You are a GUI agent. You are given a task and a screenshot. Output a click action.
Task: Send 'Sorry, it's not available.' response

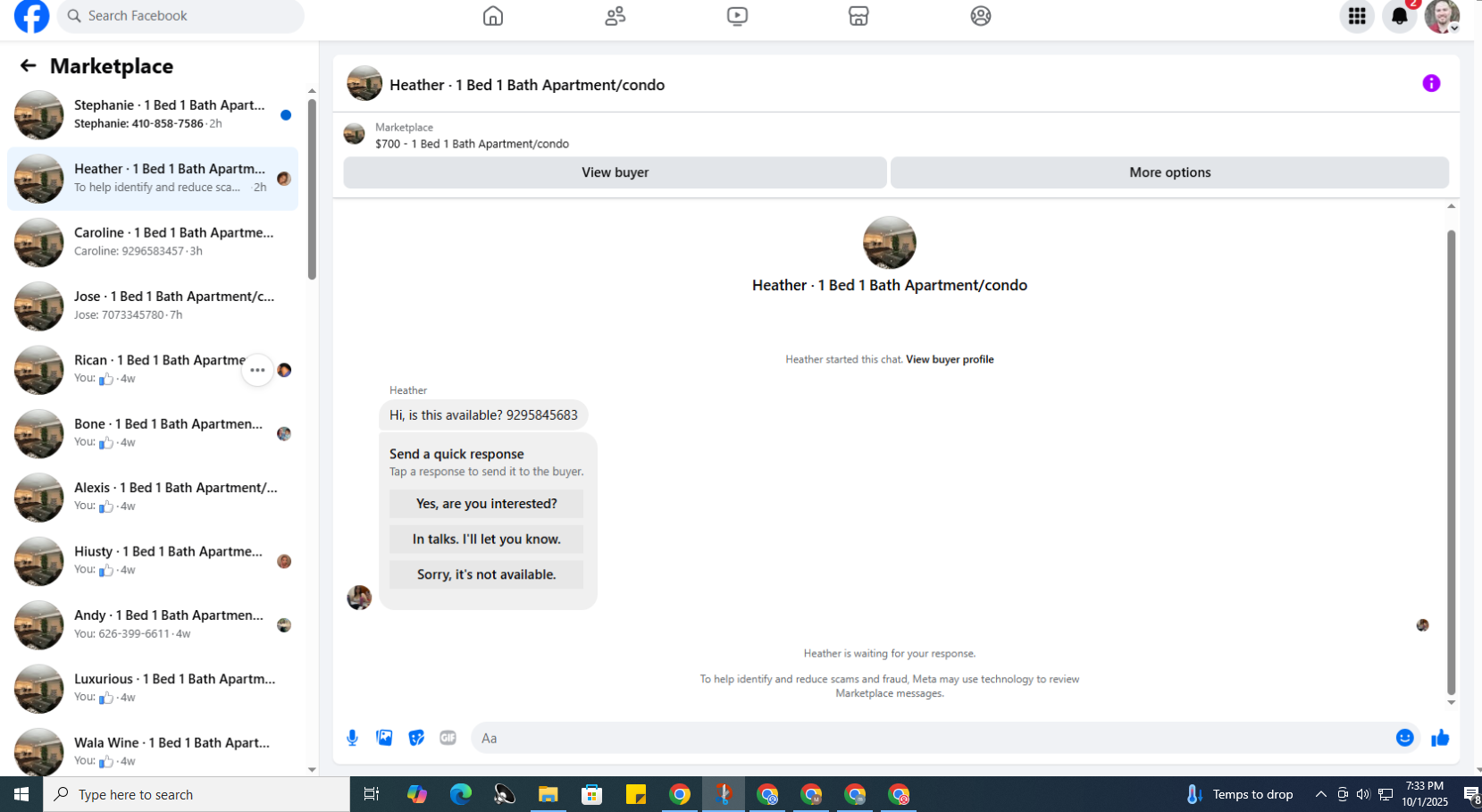point(486,574)
